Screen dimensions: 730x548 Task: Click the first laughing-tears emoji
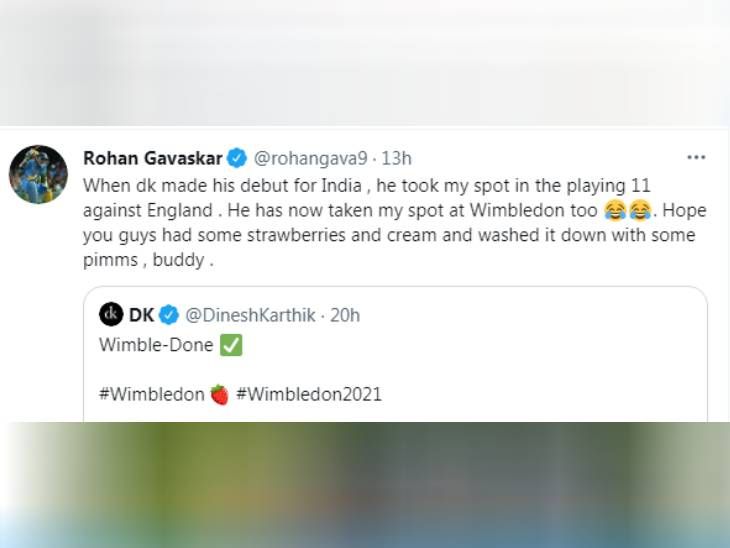615,210
